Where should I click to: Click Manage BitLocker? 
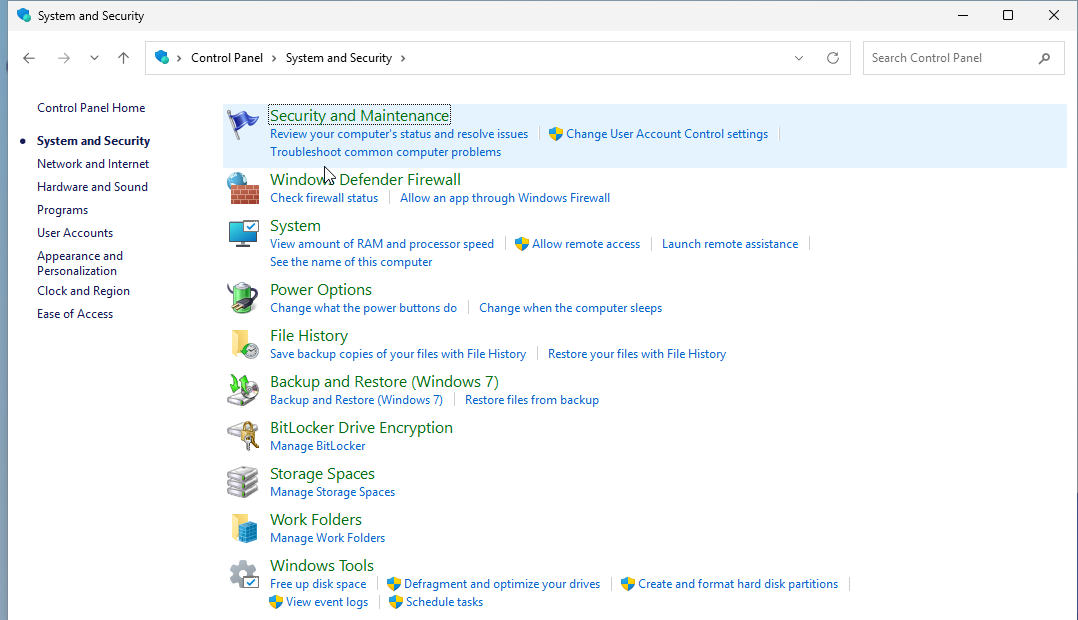(x=318, y=446)
